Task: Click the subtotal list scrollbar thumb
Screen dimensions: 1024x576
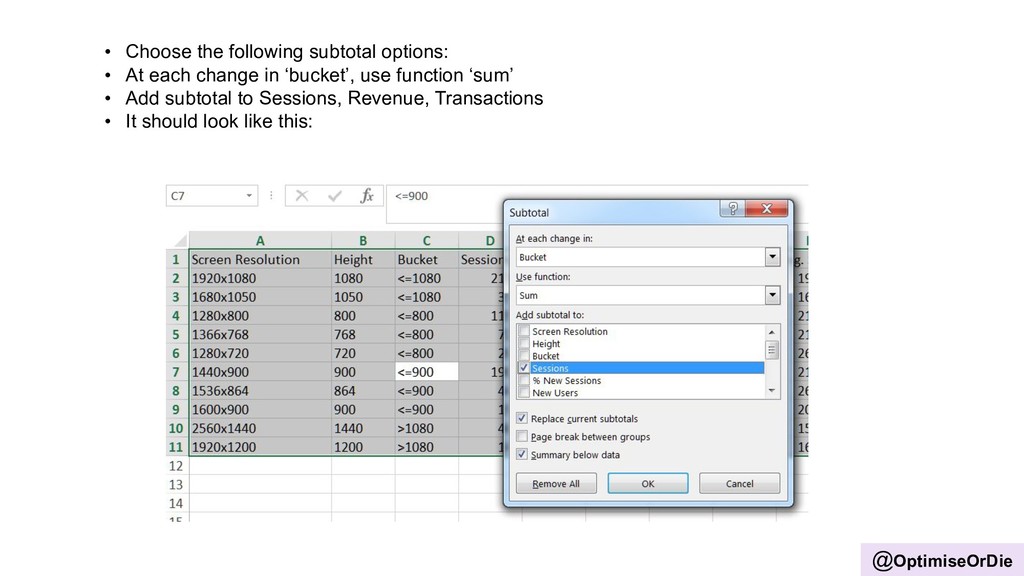Action: coord(772,350)
